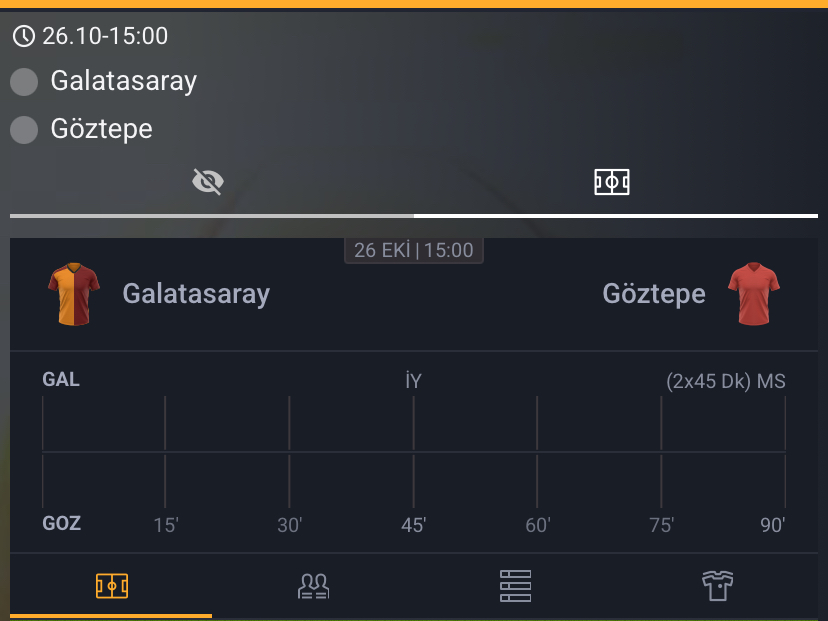Click the clock icon beside 26.10-15:00
The height and width of the screenshot is (621, 828).
pos(23,37)
